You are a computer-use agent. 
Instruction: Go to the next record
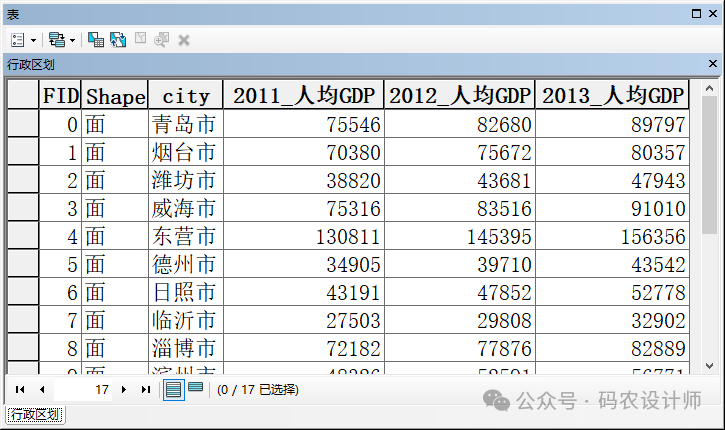pos(124,389)
